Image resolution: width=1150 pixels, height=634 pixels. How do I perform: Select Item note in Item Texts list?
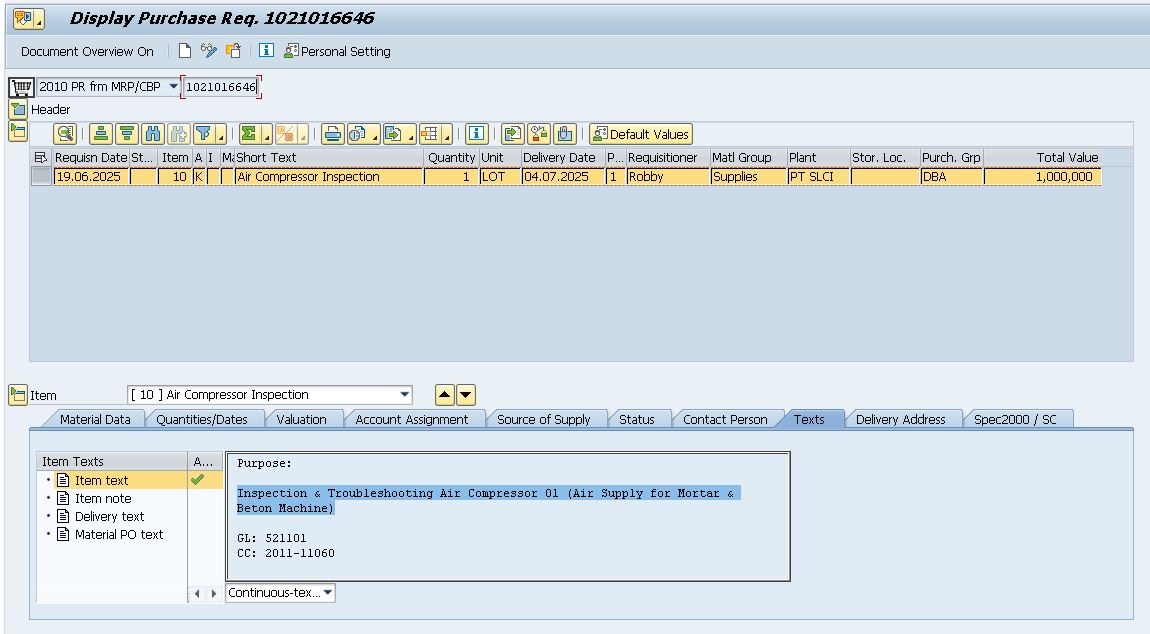[103, 498]
